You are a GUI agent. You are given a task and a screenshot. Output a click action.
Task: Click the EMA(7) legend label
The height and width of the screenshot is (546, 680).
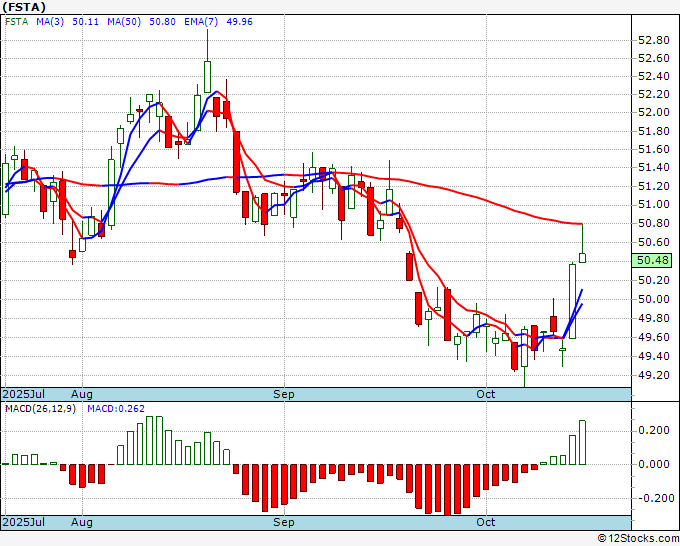pyautogui.click(x=201, y=22)
